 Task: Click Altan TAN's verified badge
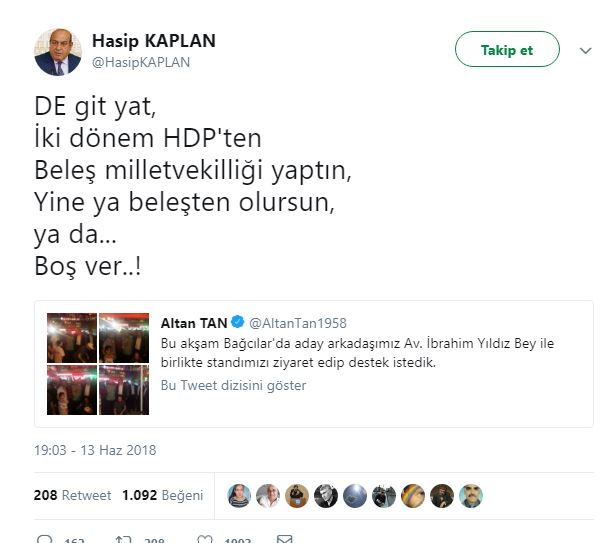point(237,322)
